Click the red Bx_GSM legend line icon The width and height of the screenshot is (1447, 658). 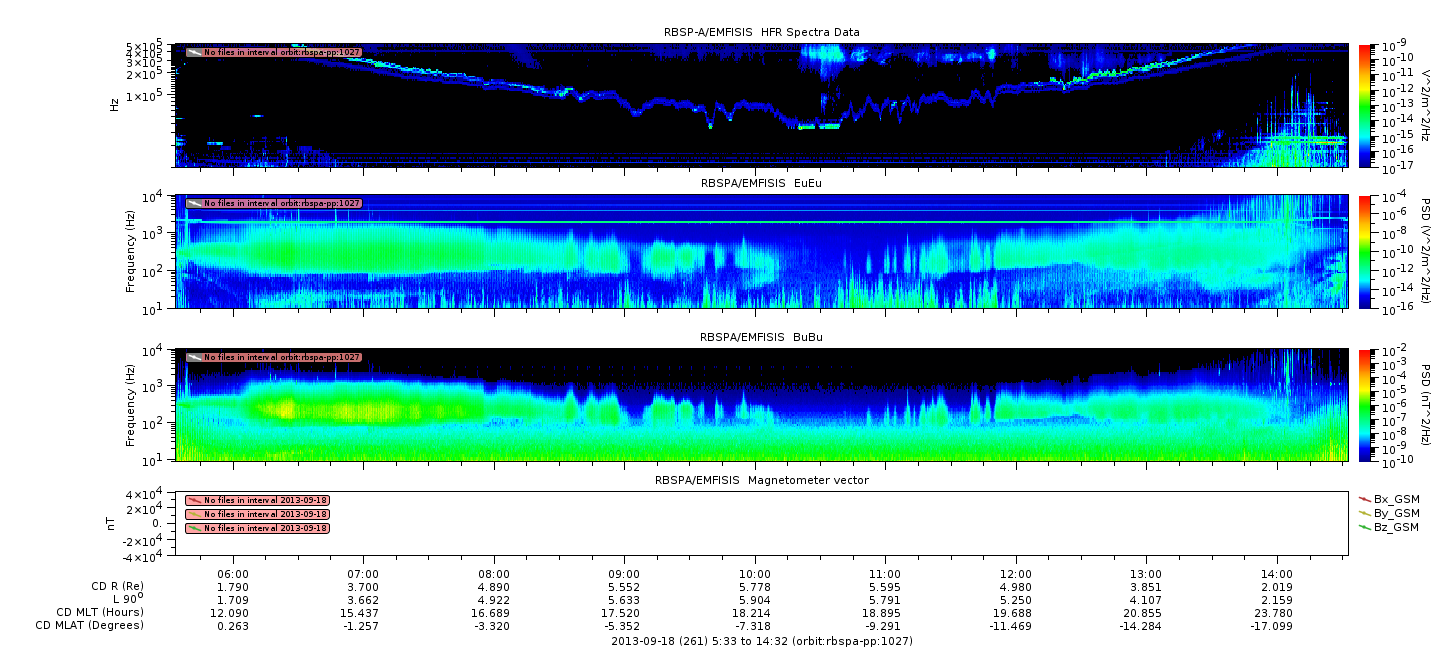1364,498
